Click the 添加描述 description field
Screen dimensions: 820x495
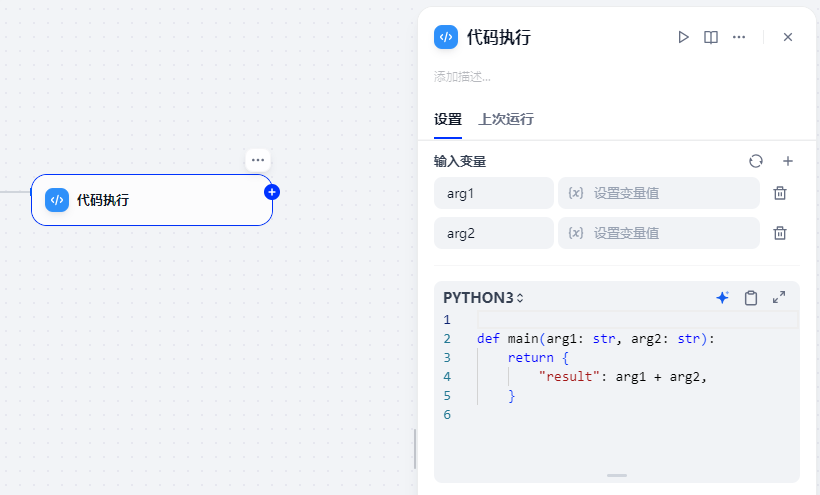[462, 77]
